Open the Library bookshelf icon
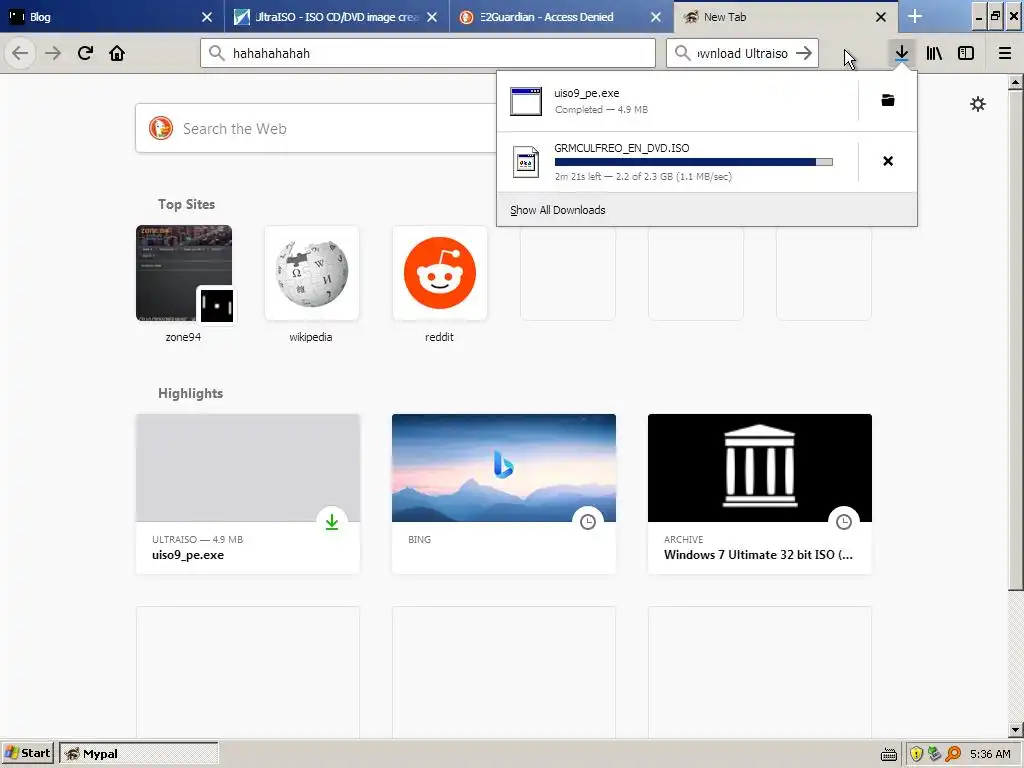The image size is (1024, 768). pyautogui.click(x=934, y=53)
